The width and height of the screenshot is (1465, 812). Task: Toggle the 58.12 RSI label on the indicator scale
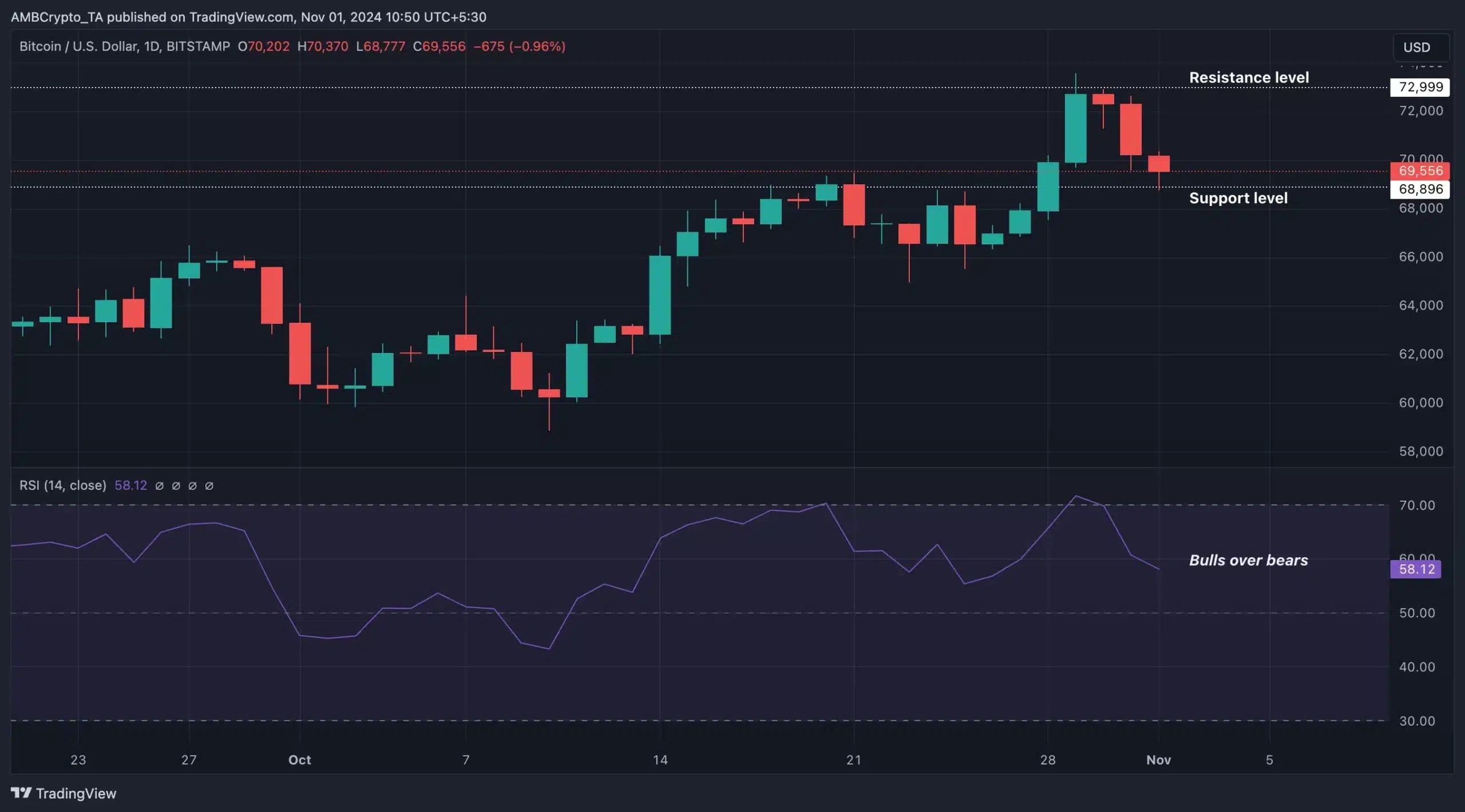(1416, 569)
